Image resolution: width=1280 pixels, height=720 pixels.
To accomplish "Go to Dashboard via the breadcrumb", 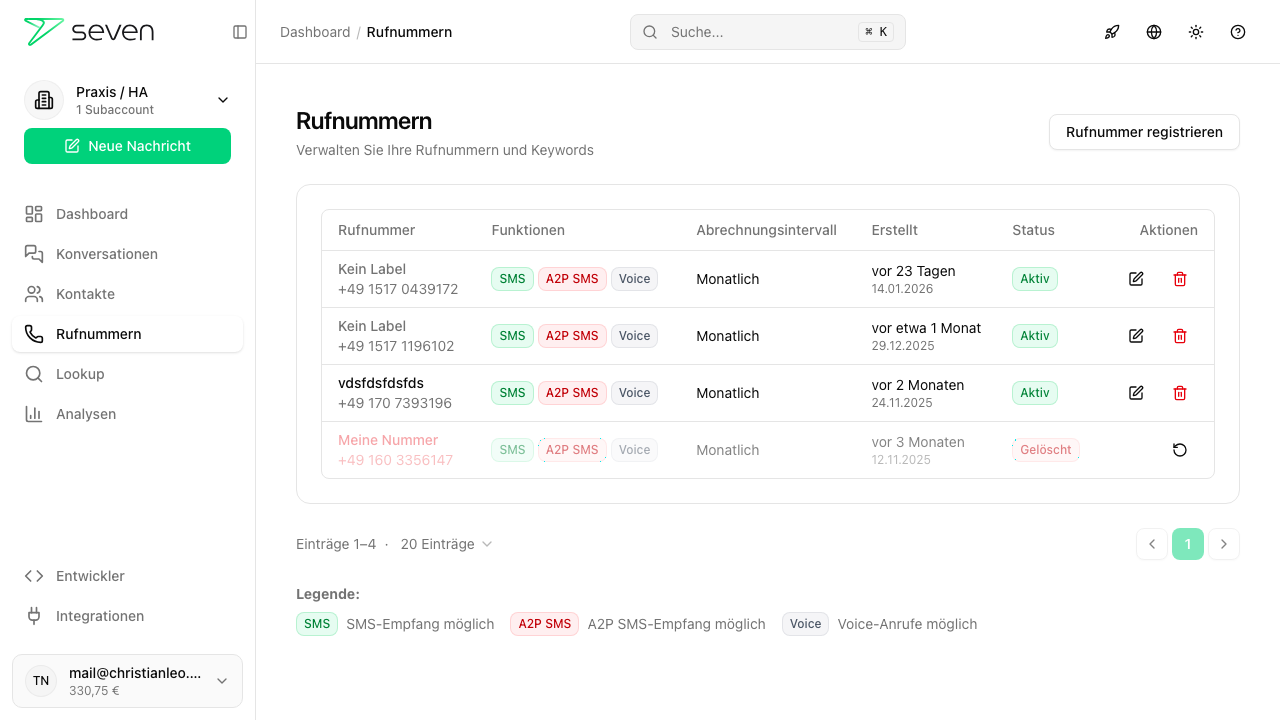I will pyautogui.click(x=315, y=32).
